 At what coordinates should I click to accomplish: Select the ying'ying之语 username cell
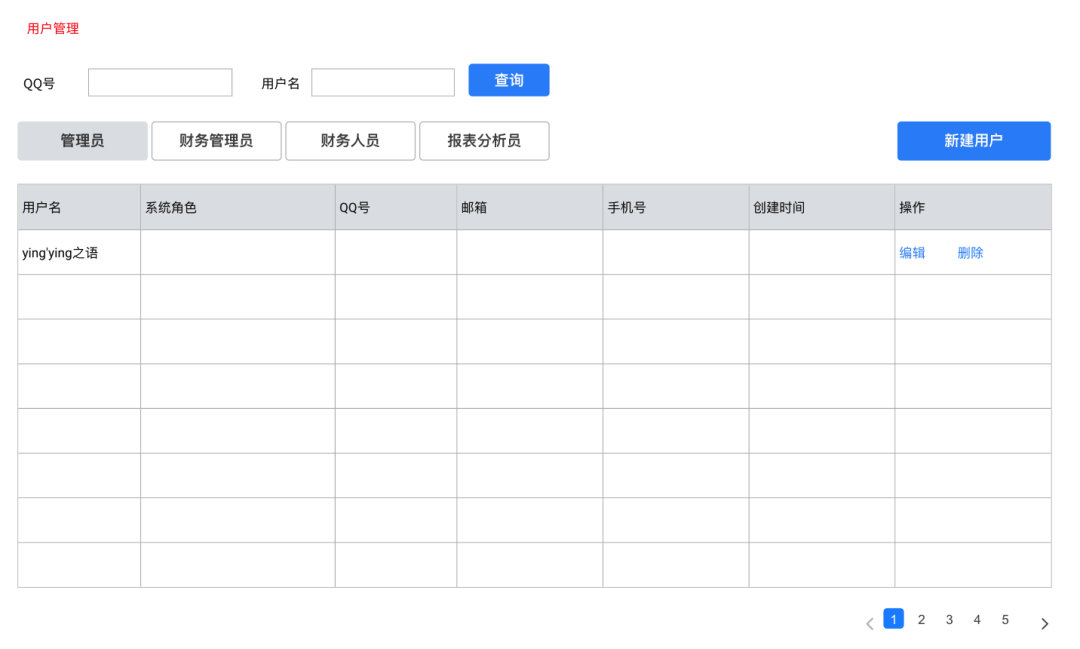[79, 252]
